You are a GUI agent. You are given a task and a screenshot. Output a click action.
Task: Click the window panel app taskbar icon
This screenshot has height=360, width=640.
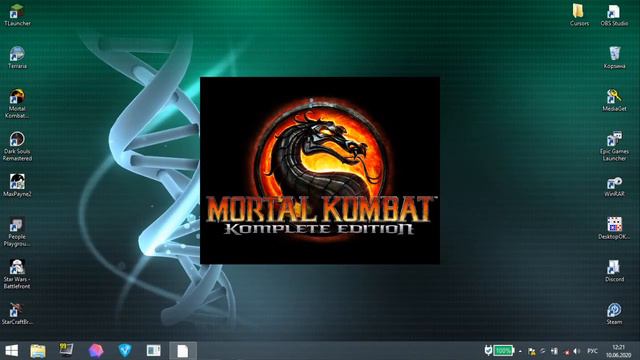point(153,351)
